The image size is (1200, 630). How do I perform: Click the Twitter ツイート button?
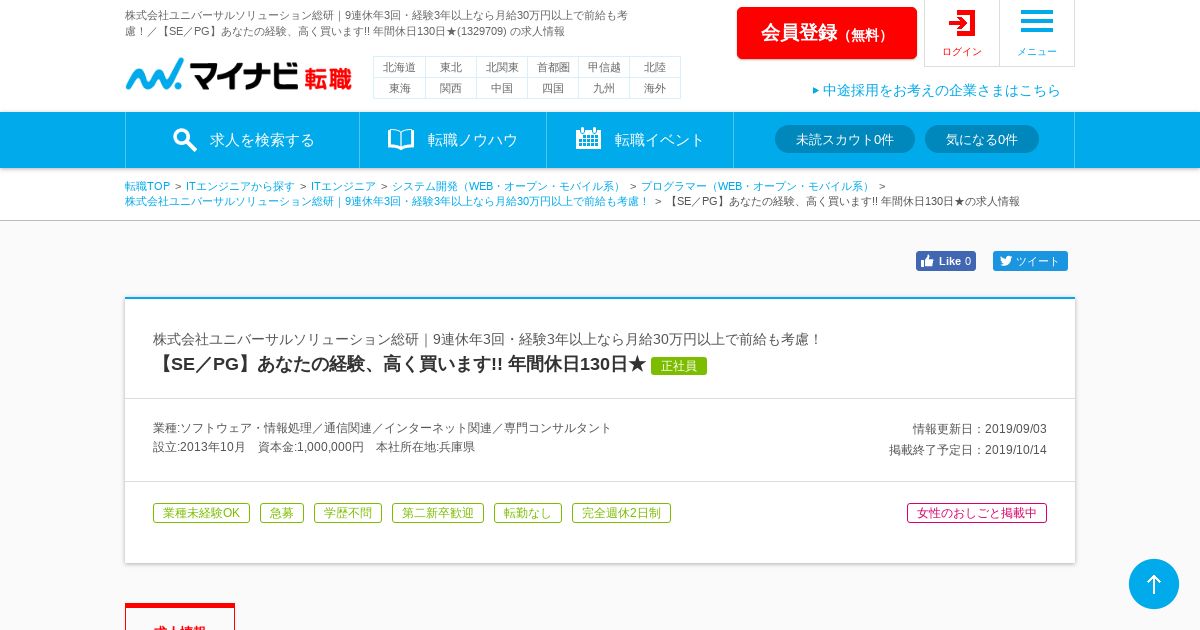pyautogui.click(x=1030, y=261)
